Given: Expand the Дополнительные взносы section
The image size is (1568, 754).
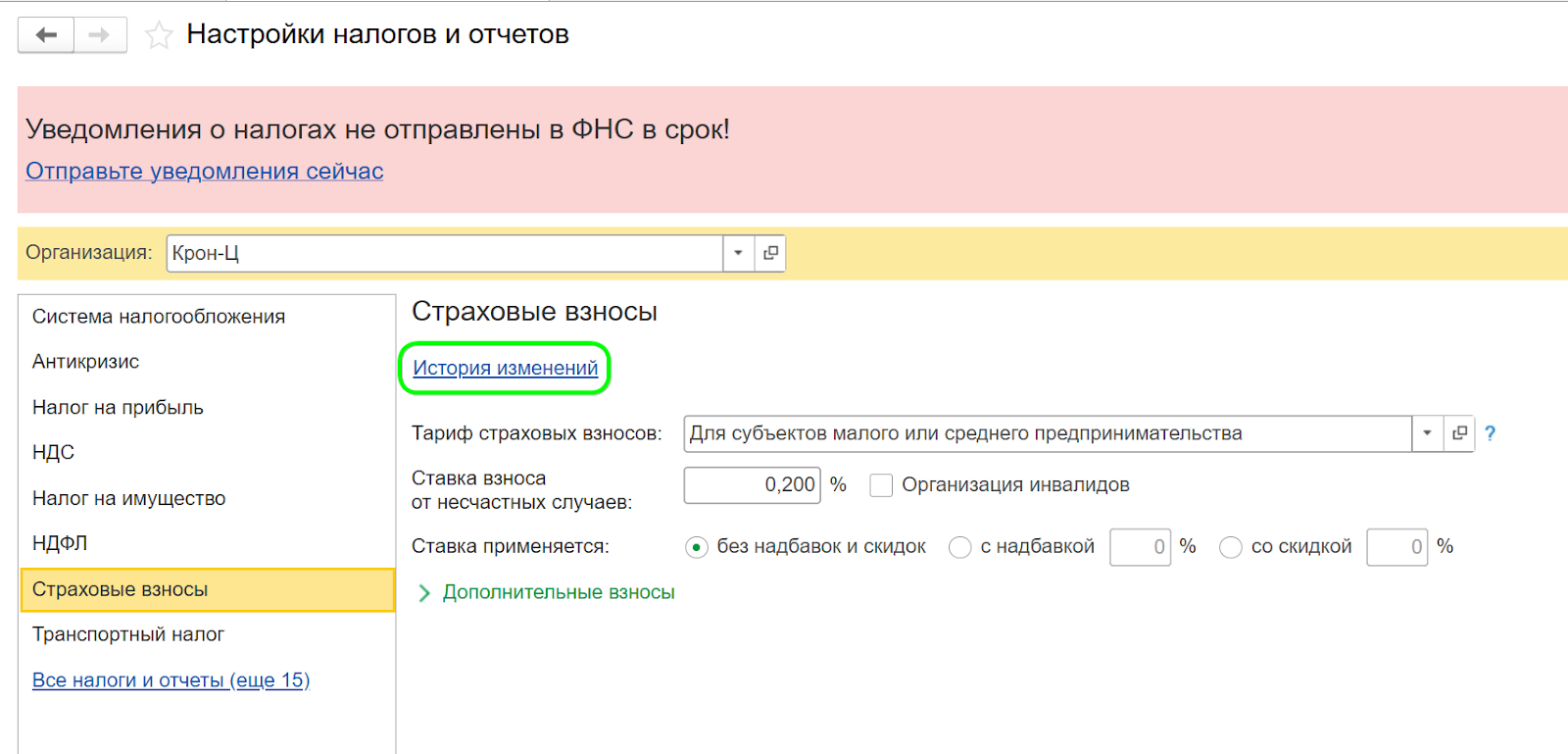Looking at the screenshot, I should (547, 592).
